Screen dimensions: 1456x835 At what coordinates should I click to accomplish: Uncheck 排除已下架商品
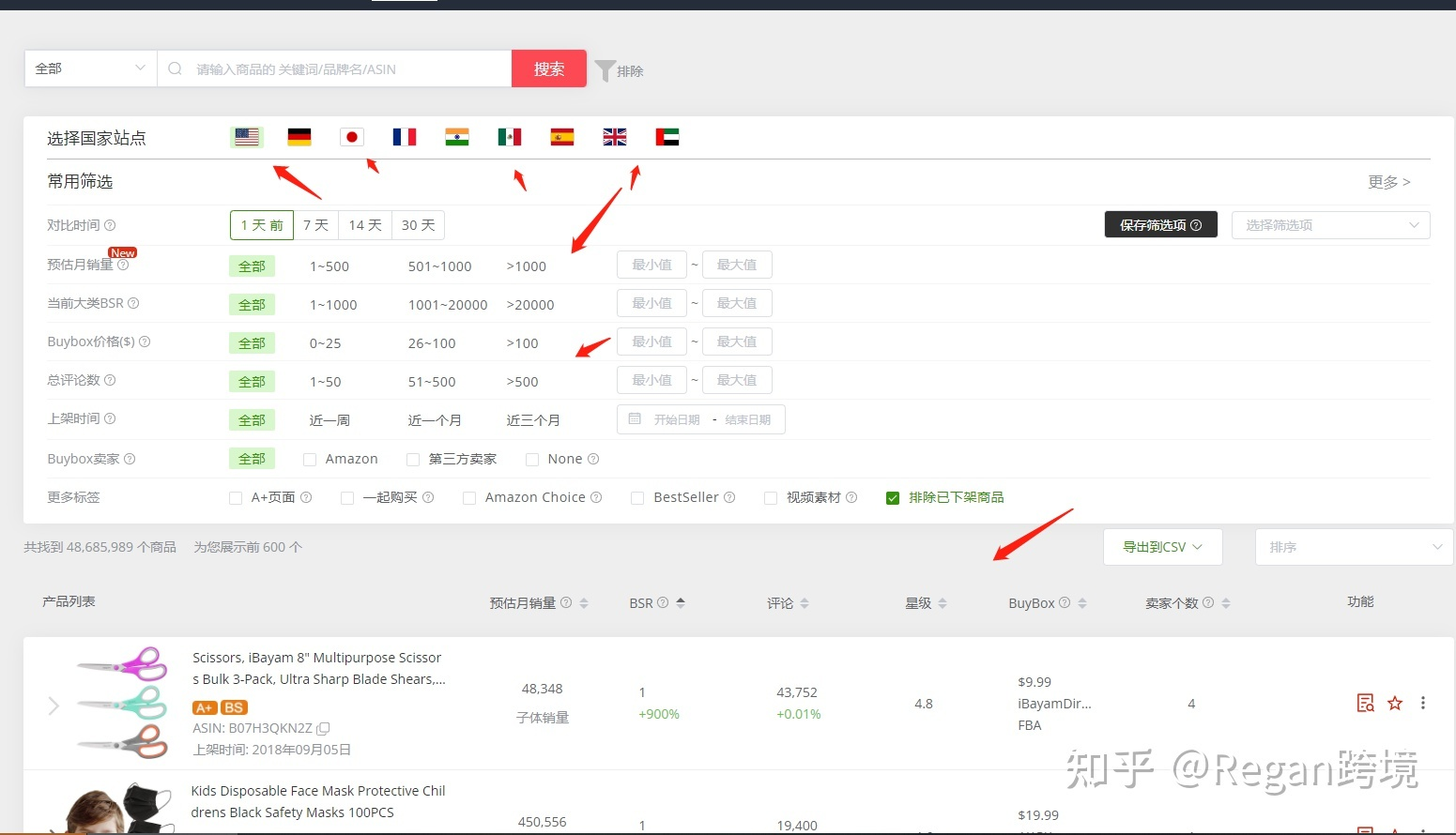point(892,497)
